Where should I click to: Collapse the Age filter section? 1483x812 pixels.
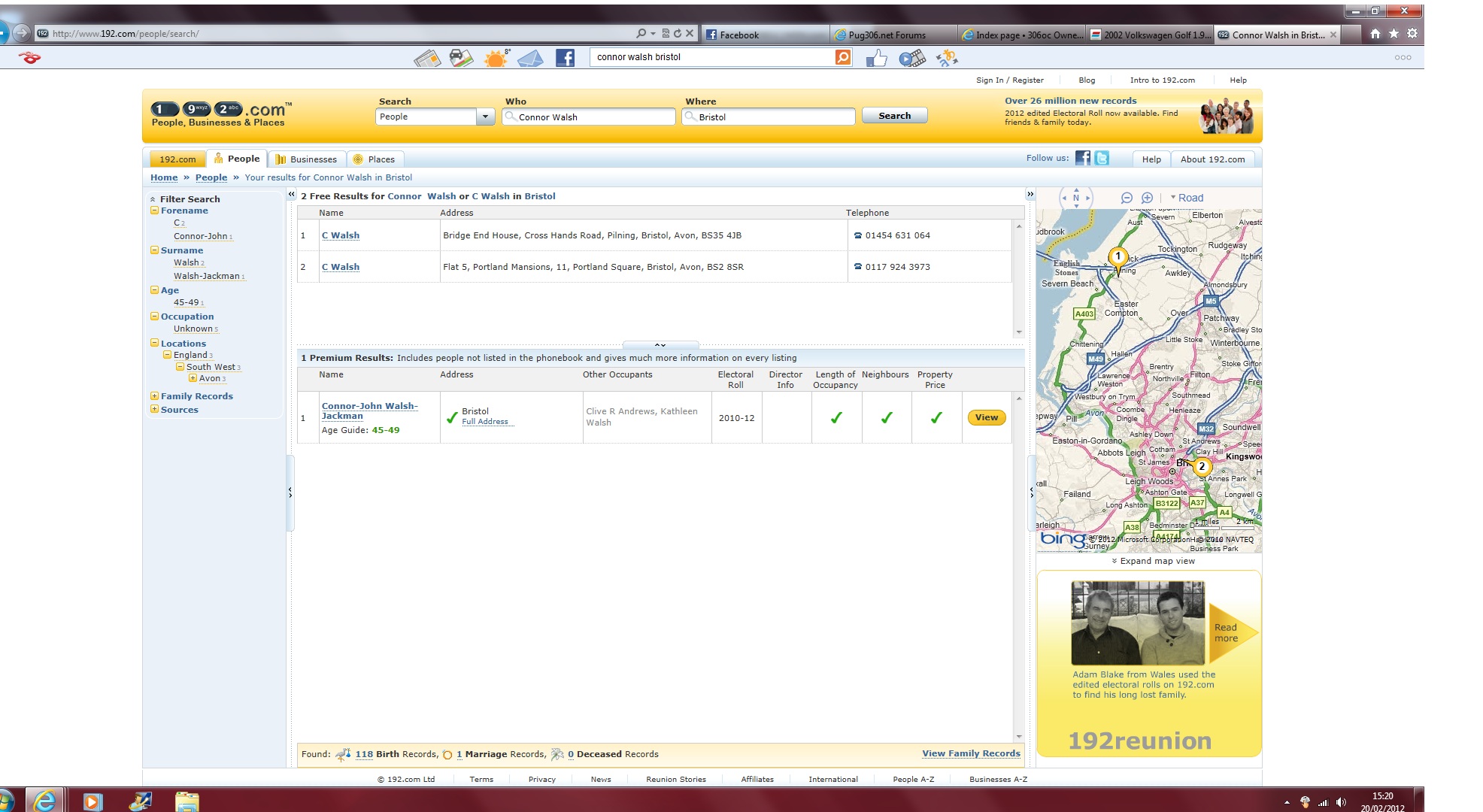pyautogui.click(x=154, y=290)
